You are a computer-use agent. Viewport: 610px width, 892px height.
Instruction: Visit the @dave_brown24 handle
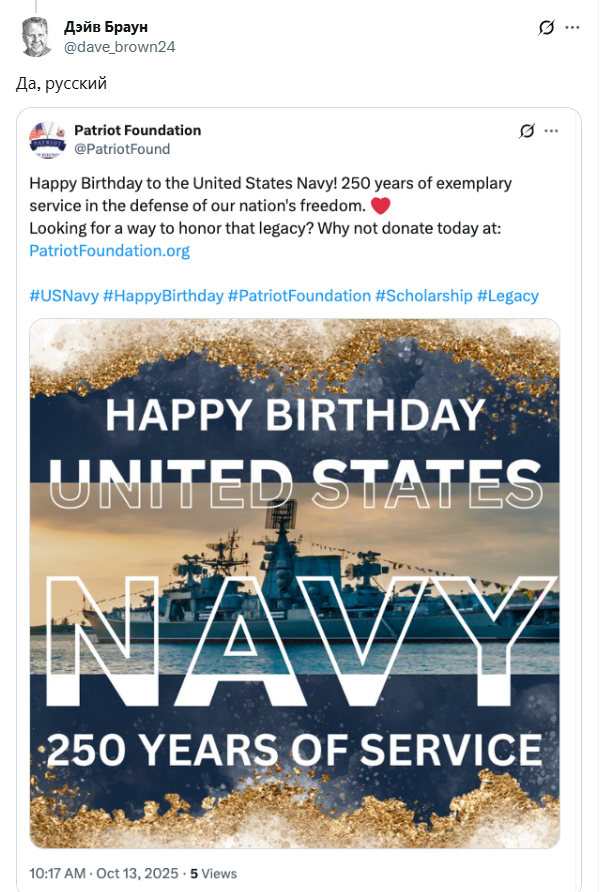(120, 46)
